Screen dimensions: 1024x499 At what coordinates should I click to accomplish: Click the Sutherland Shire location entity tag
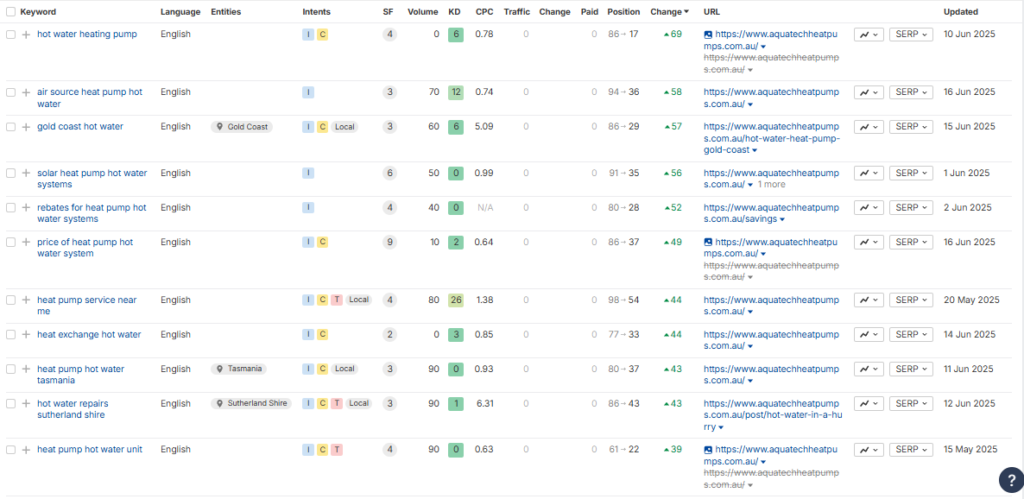point(251,404)
